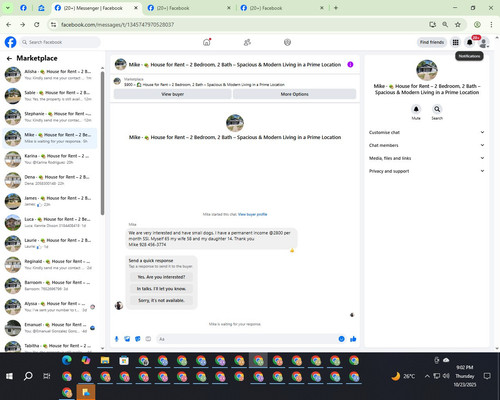This screenshot has width=500, height=400.
Task: Go back from Marketplace with arrow
Action: coord(9,58)
